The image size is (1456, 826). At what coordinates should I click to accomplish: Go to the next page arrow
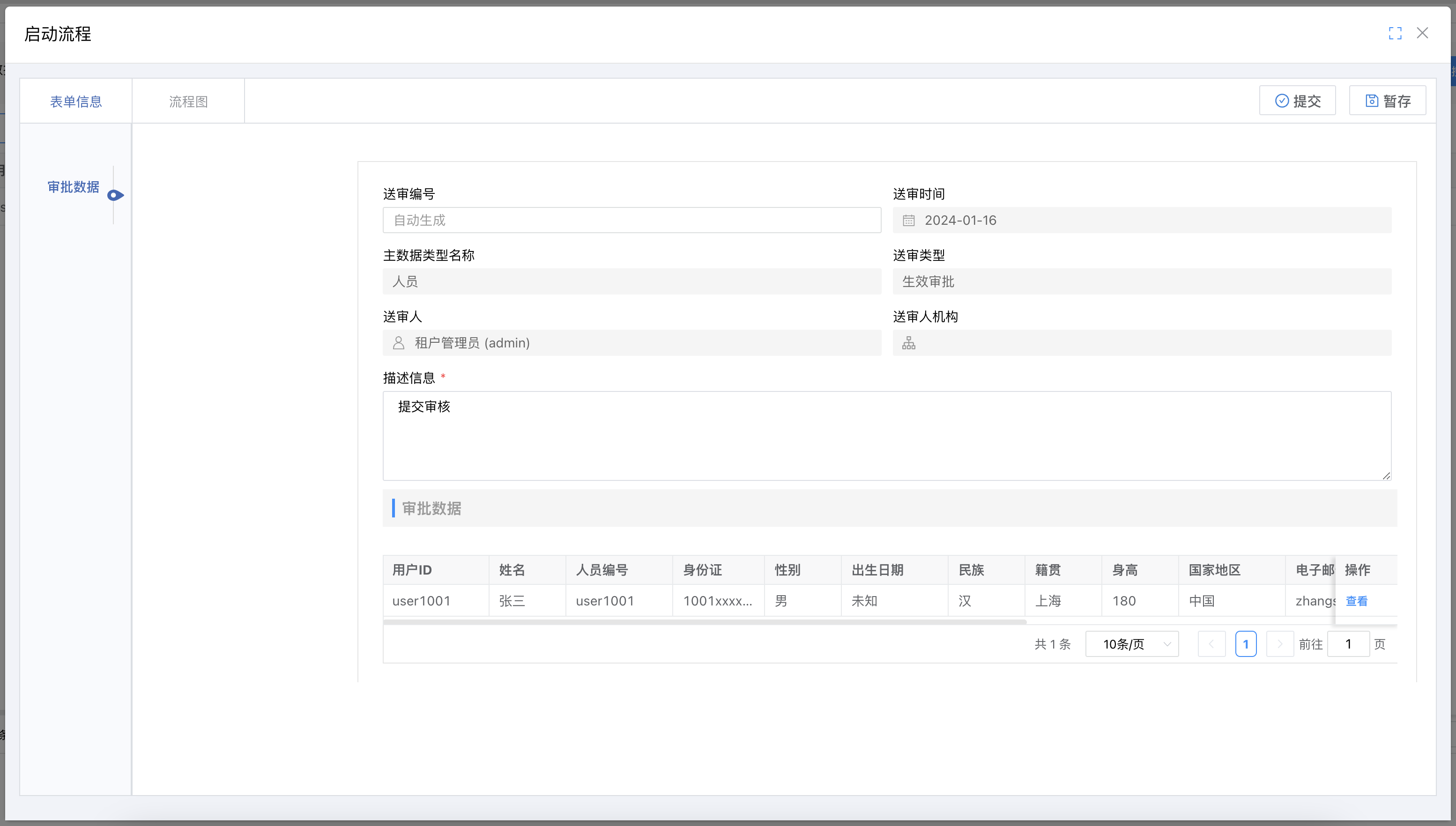1279,644
